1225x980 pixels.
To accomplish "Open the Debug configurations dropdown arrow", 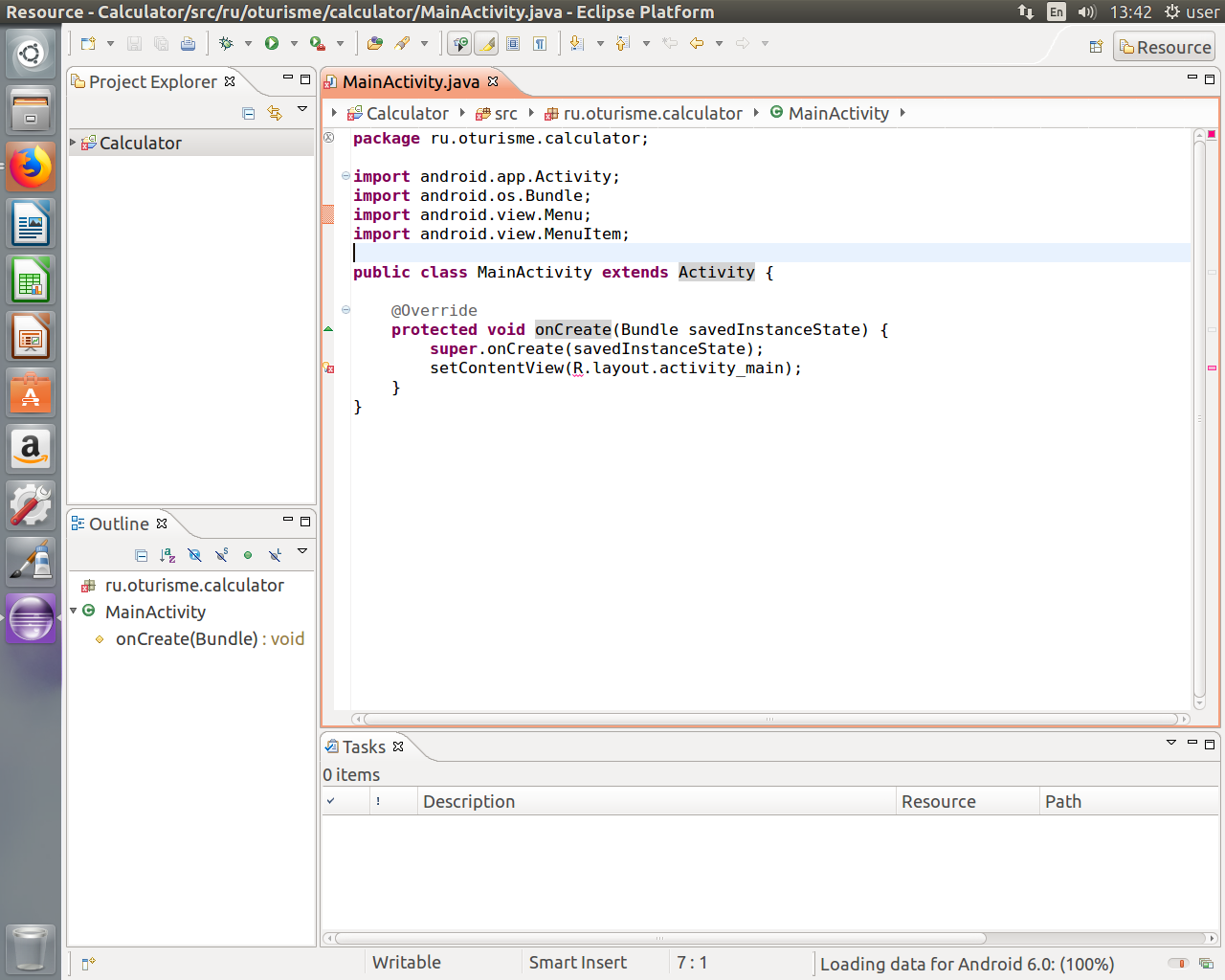I will 248,43.
